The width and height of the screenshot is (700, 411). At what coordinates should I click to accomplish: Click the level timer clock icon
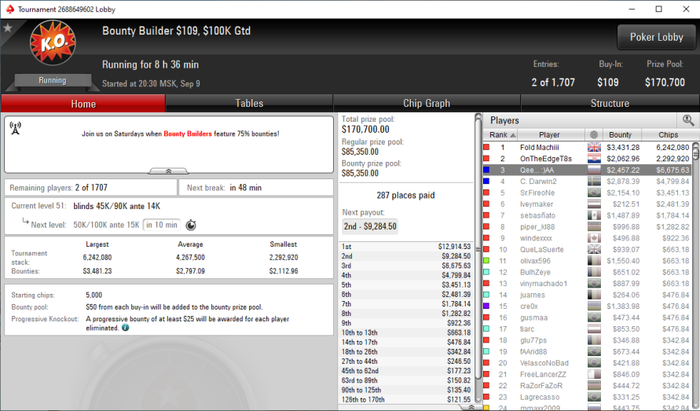191,225
